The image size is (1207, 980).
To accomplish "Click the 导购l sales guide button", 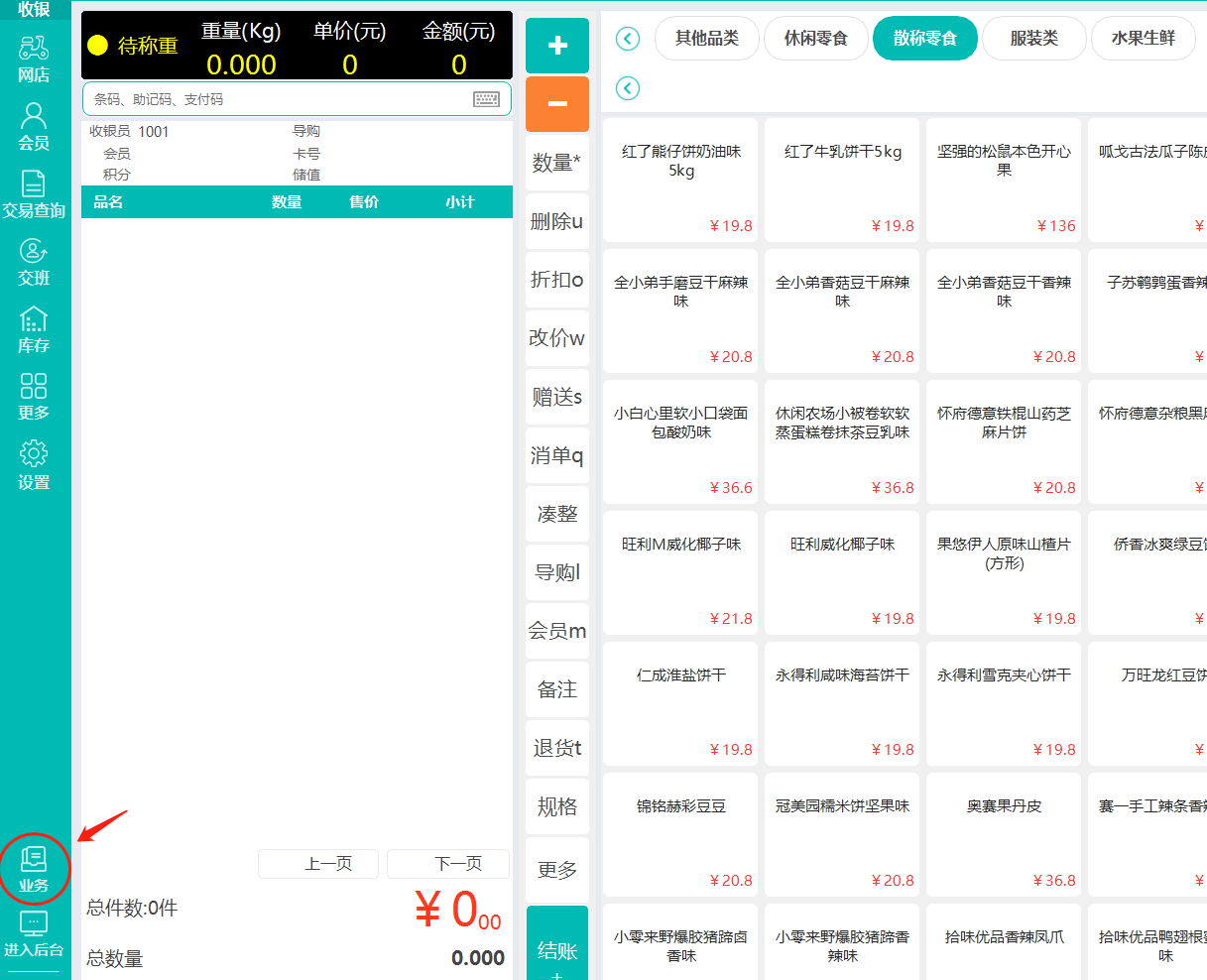I will (x=557, y=572).
